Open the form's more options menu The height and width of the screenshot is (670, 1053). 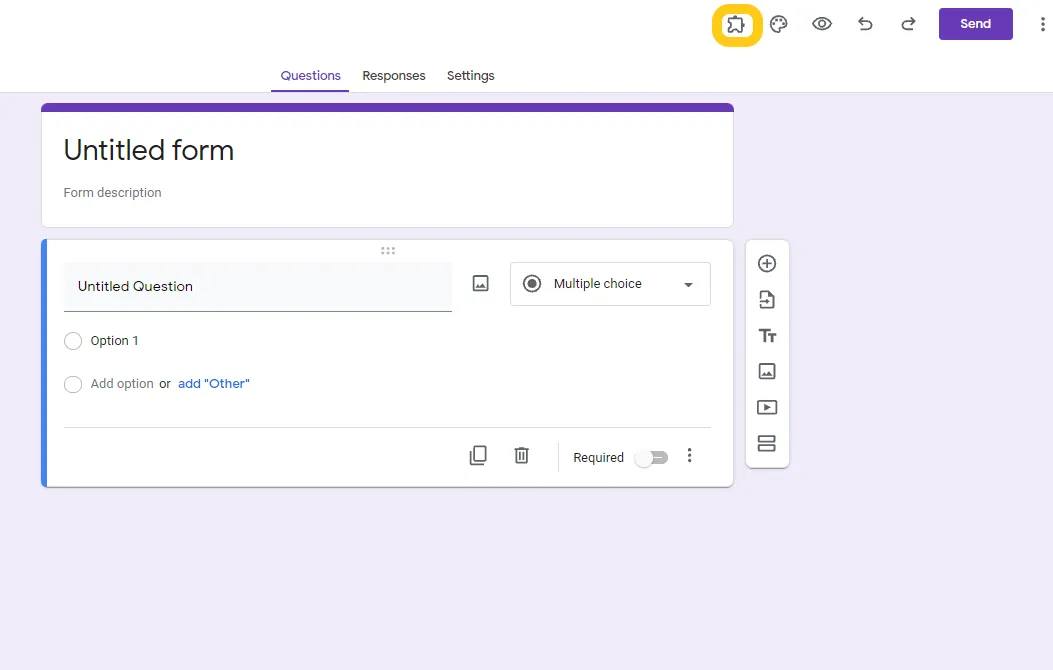1043,25
